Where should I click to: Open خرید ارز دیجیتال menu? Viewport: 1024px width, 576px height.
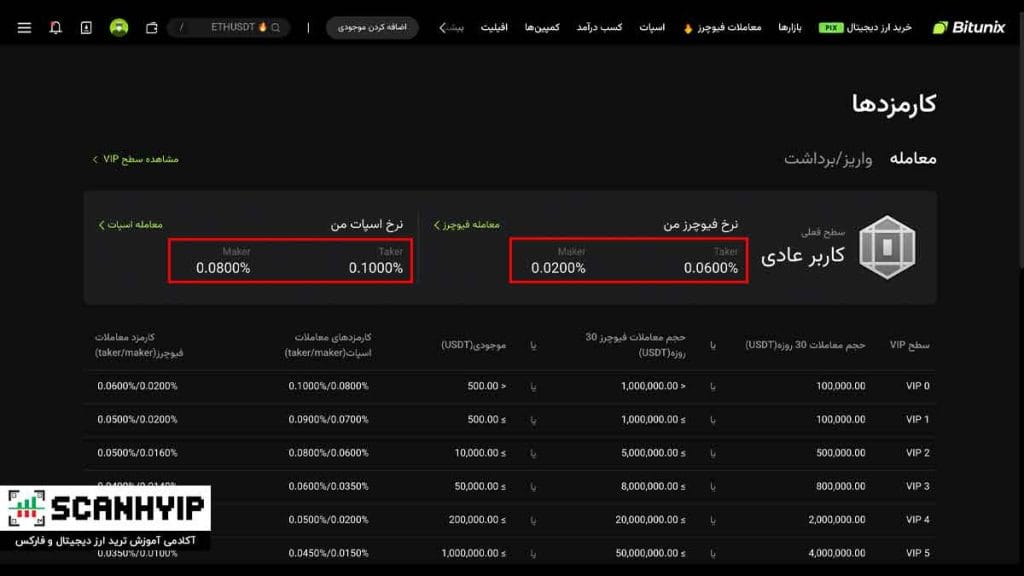point(878,27)
